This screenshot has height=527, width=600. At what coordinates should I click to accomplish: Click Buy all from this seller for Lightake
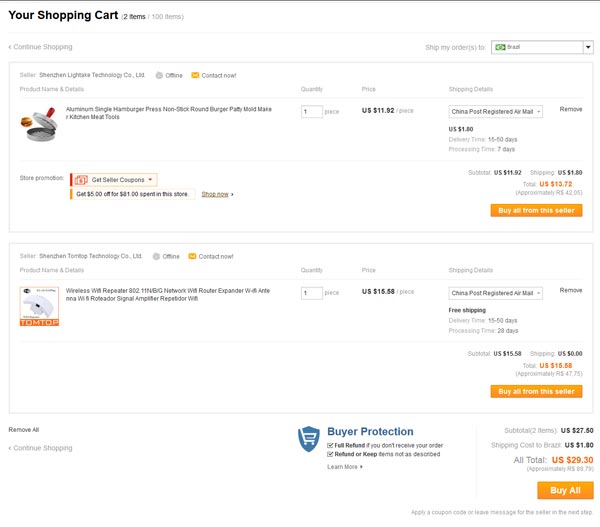(536, 210)
